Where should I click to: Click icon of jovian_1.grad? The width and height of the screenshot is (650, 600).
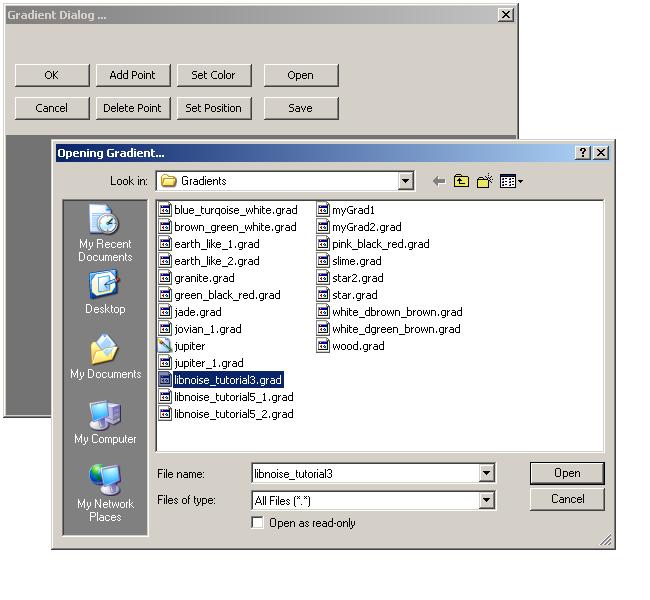165,329
